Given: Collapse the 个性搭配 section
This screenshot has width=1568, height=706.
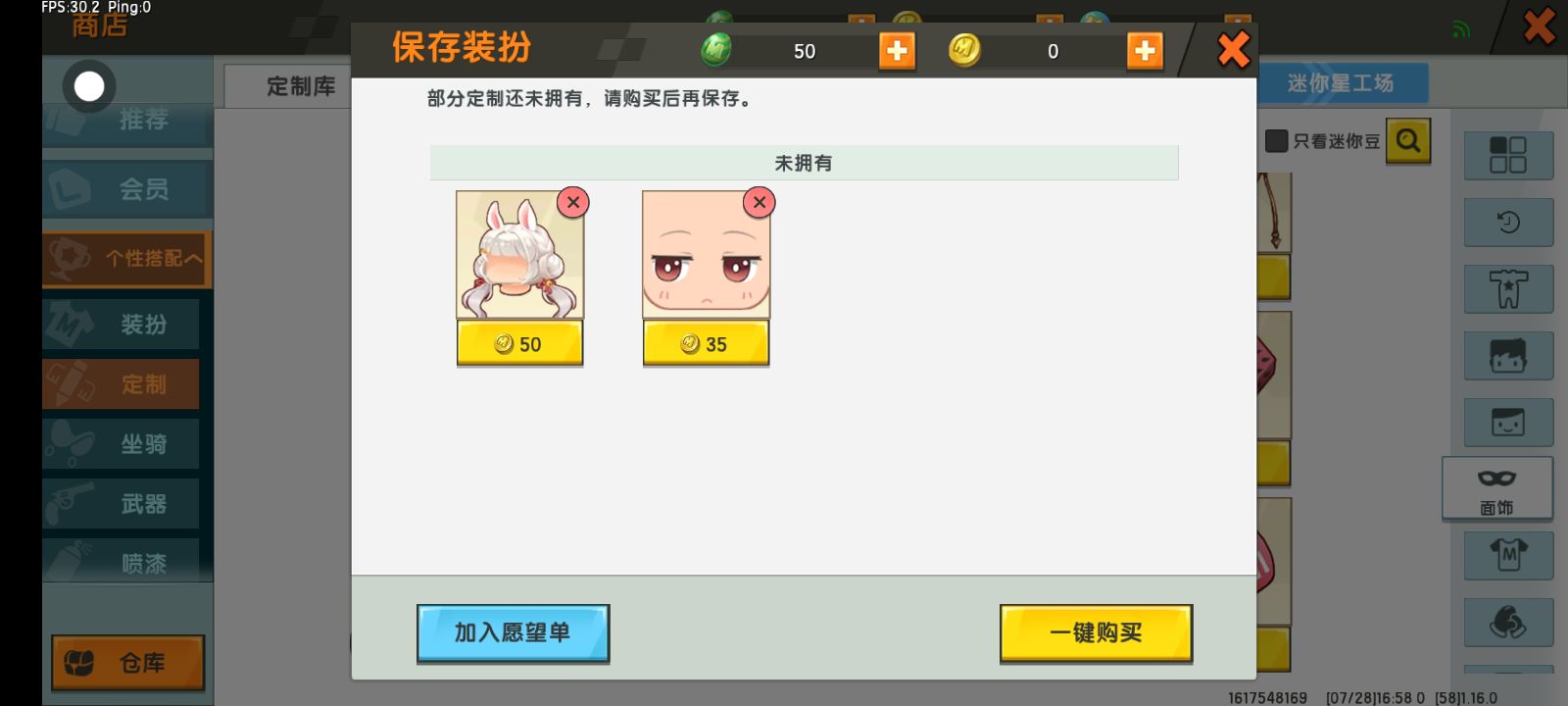Looking at the screenshot, I should pyautogui.click(x=127, y=259).
